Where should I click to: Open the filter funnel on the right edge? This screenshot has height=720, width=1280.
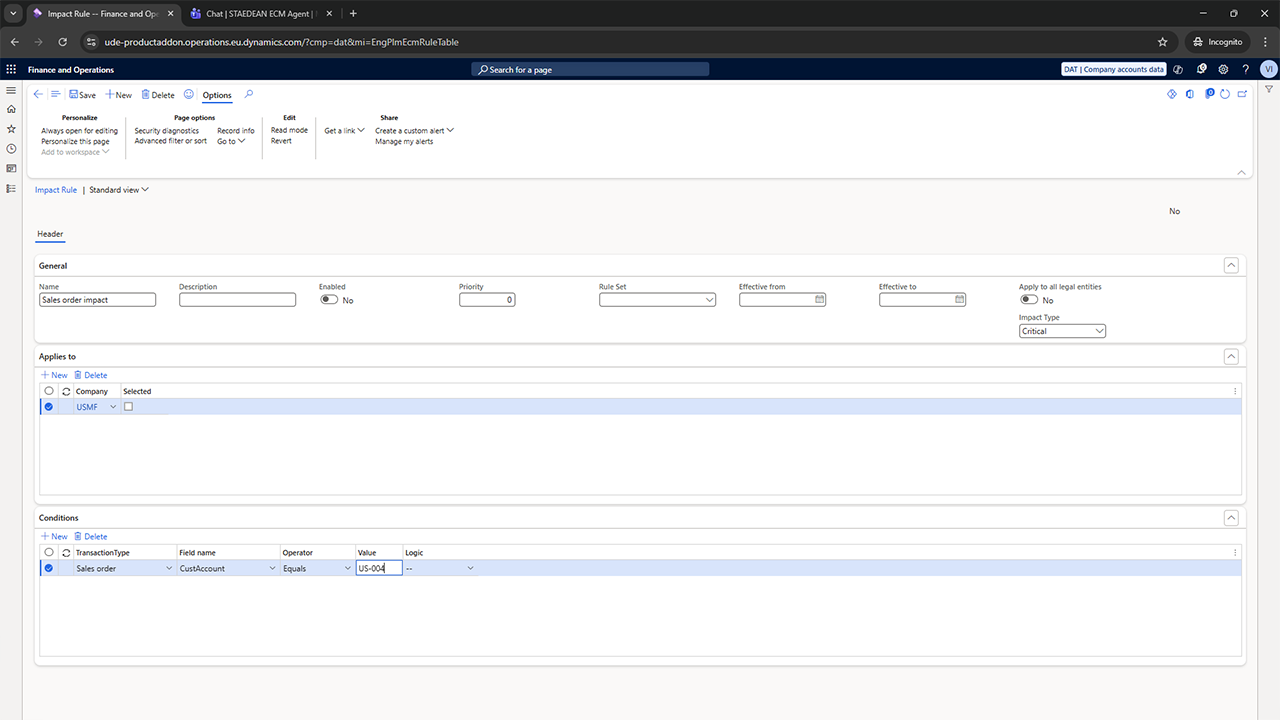click(1269, 90)
